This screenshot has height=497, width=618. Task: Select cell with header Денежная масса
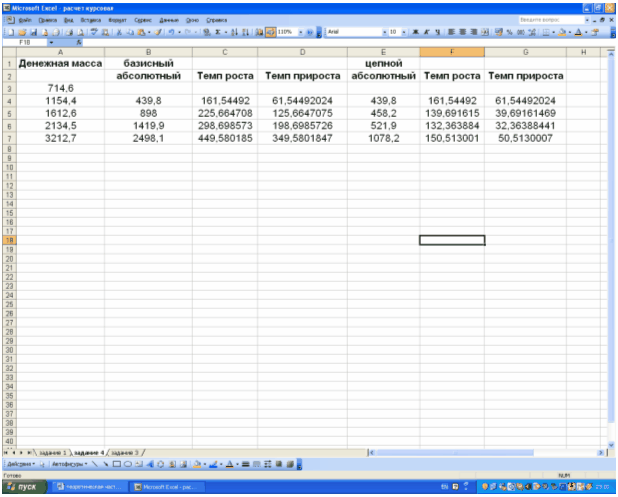tap(60, 63)
